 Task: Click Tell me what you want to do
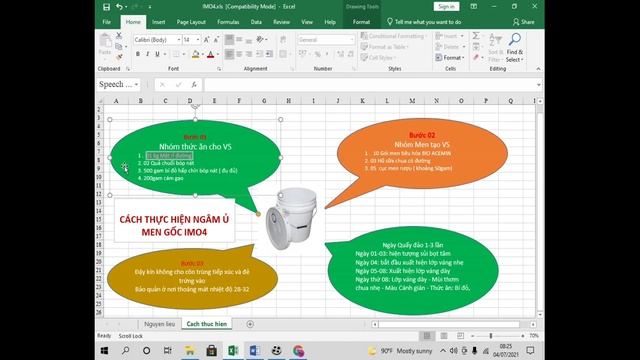pos(424,22)
